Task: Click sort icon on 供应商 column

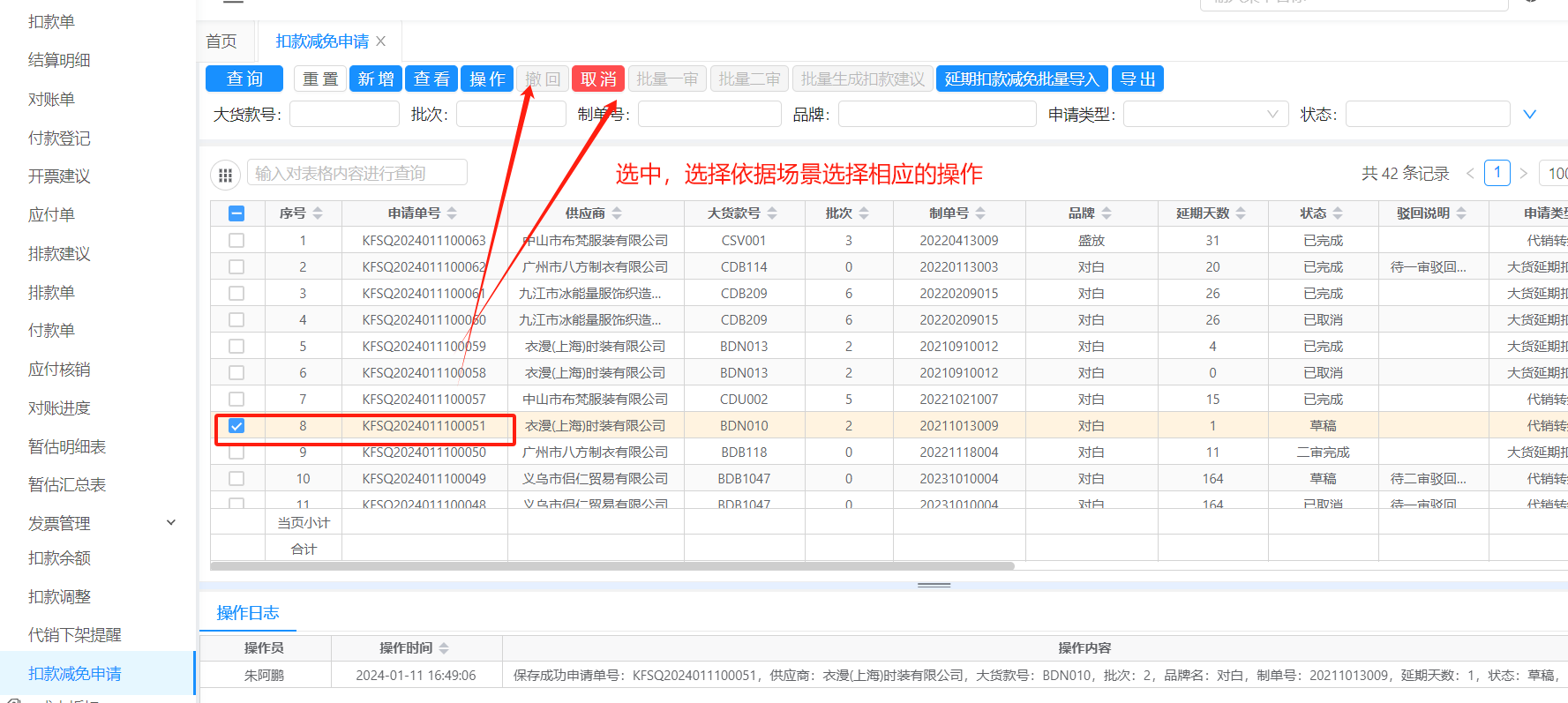Action: (x=617, y=213)
